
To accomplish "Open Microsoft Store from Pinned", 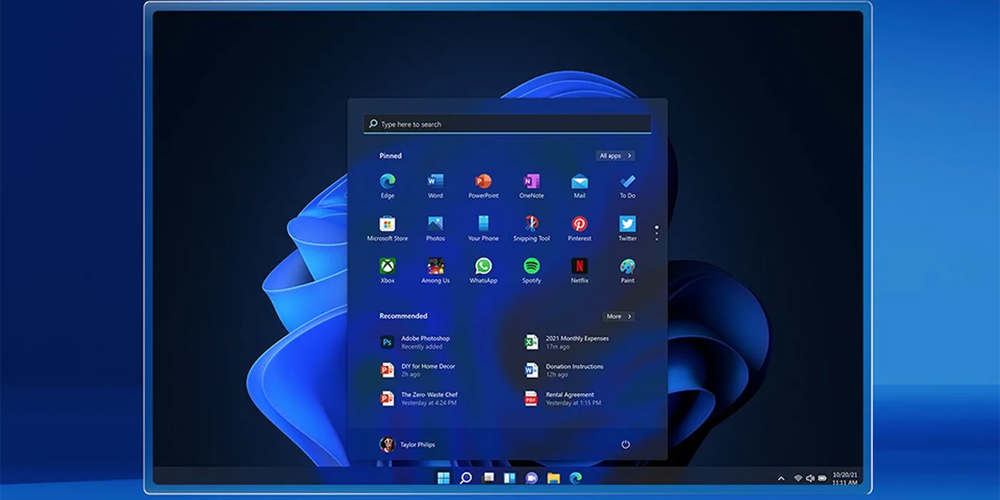I will coord(387,228).
